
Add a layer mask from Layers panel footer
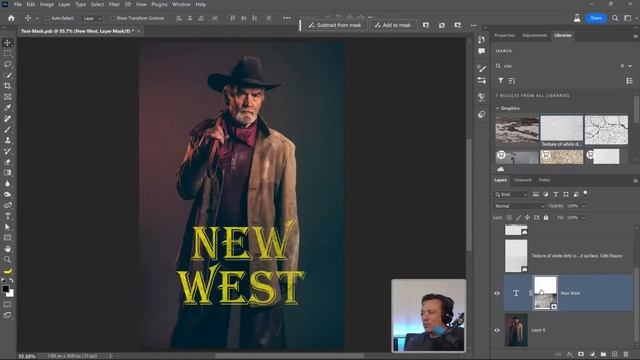click(581, 354)
